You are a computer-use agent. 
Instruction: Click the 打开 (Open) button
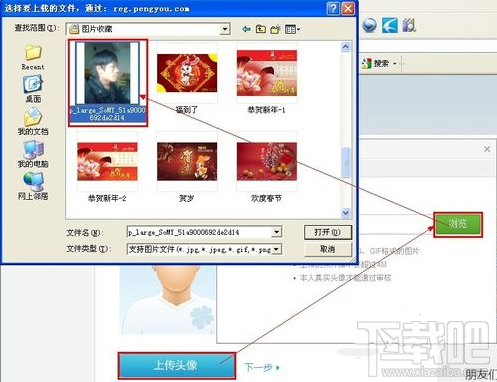[x=328, y=232]
